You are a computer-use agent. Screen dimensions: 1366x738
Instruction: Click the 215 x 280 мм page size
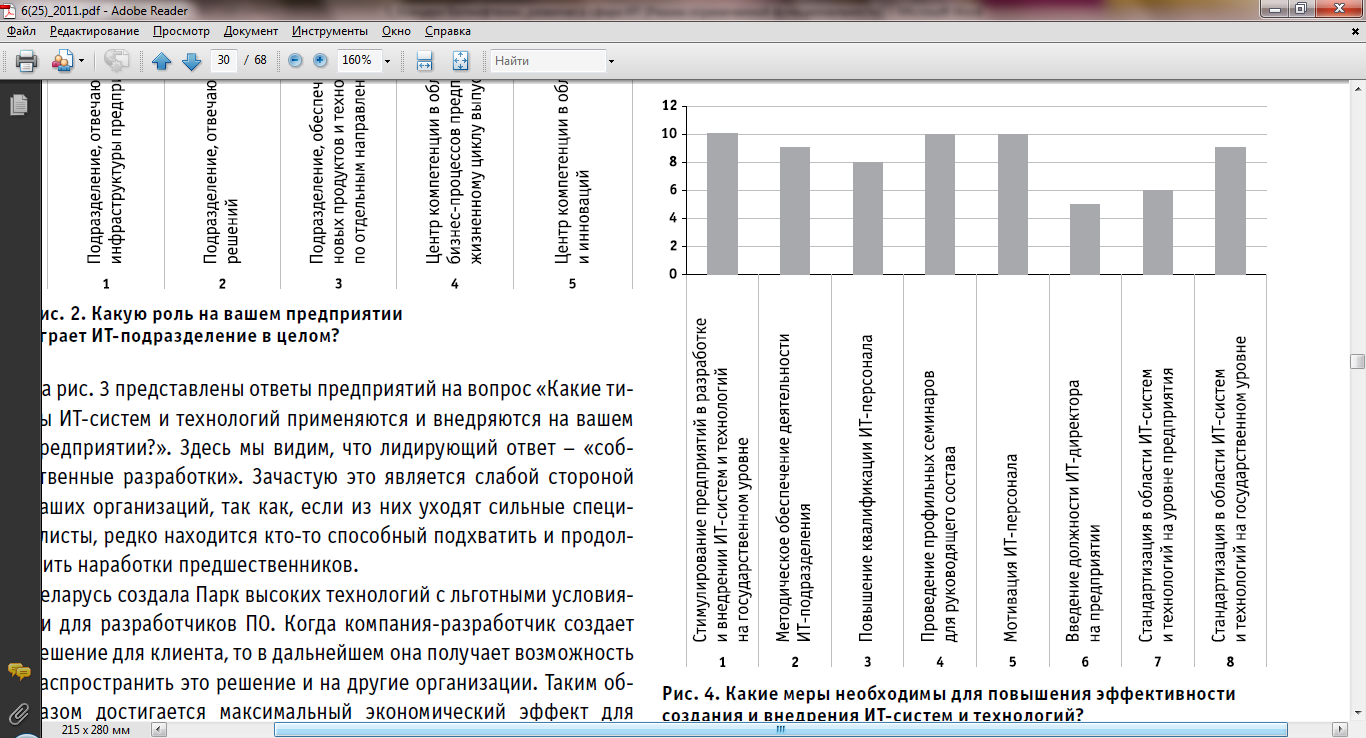96,731
